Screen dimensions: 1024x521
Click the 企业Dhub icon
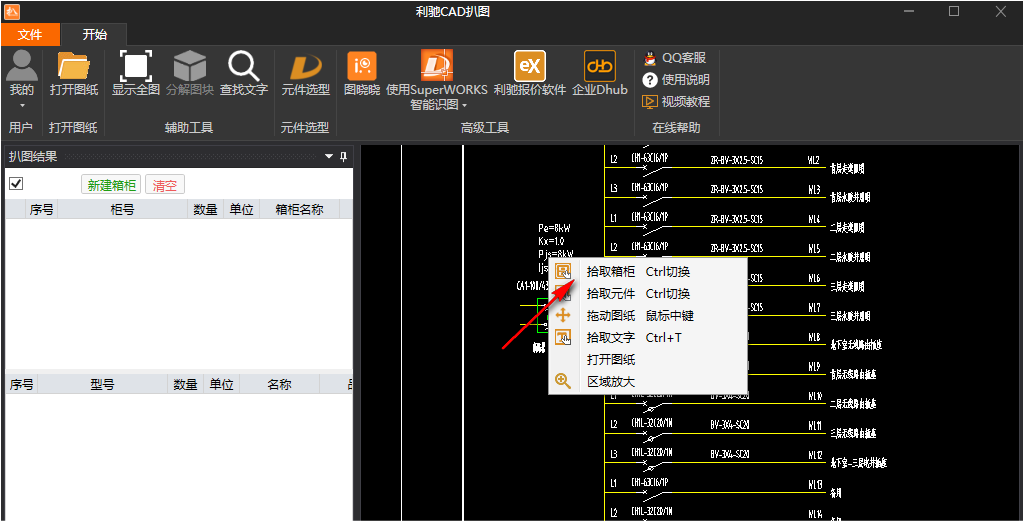pyautogui.click(x=599, y=68)
